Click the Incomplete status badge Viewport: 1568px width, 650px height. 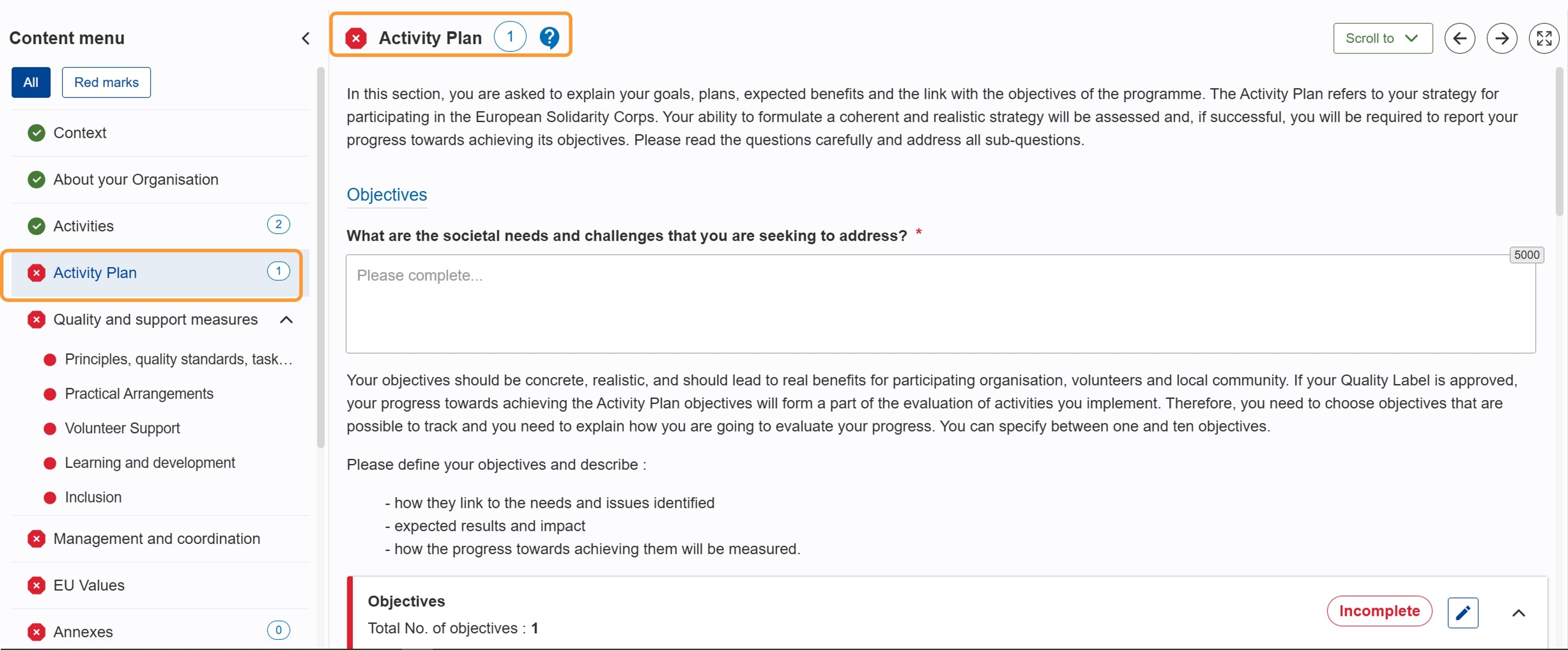tap(1379, 610)
